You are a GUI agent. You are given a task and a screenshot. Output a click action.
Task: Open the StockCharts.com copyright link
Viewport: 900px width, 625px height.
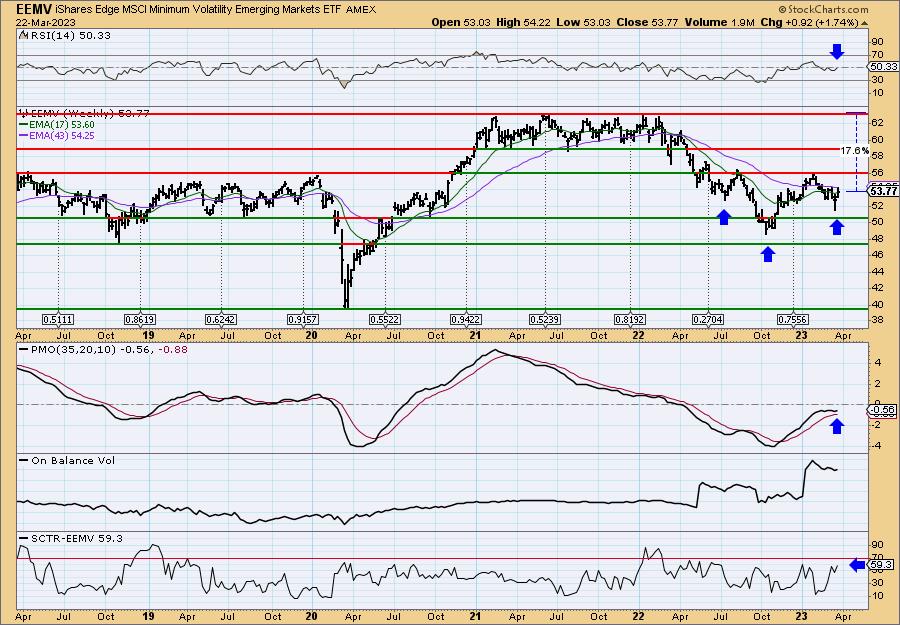pyautogui.click(x=824, y=10)
